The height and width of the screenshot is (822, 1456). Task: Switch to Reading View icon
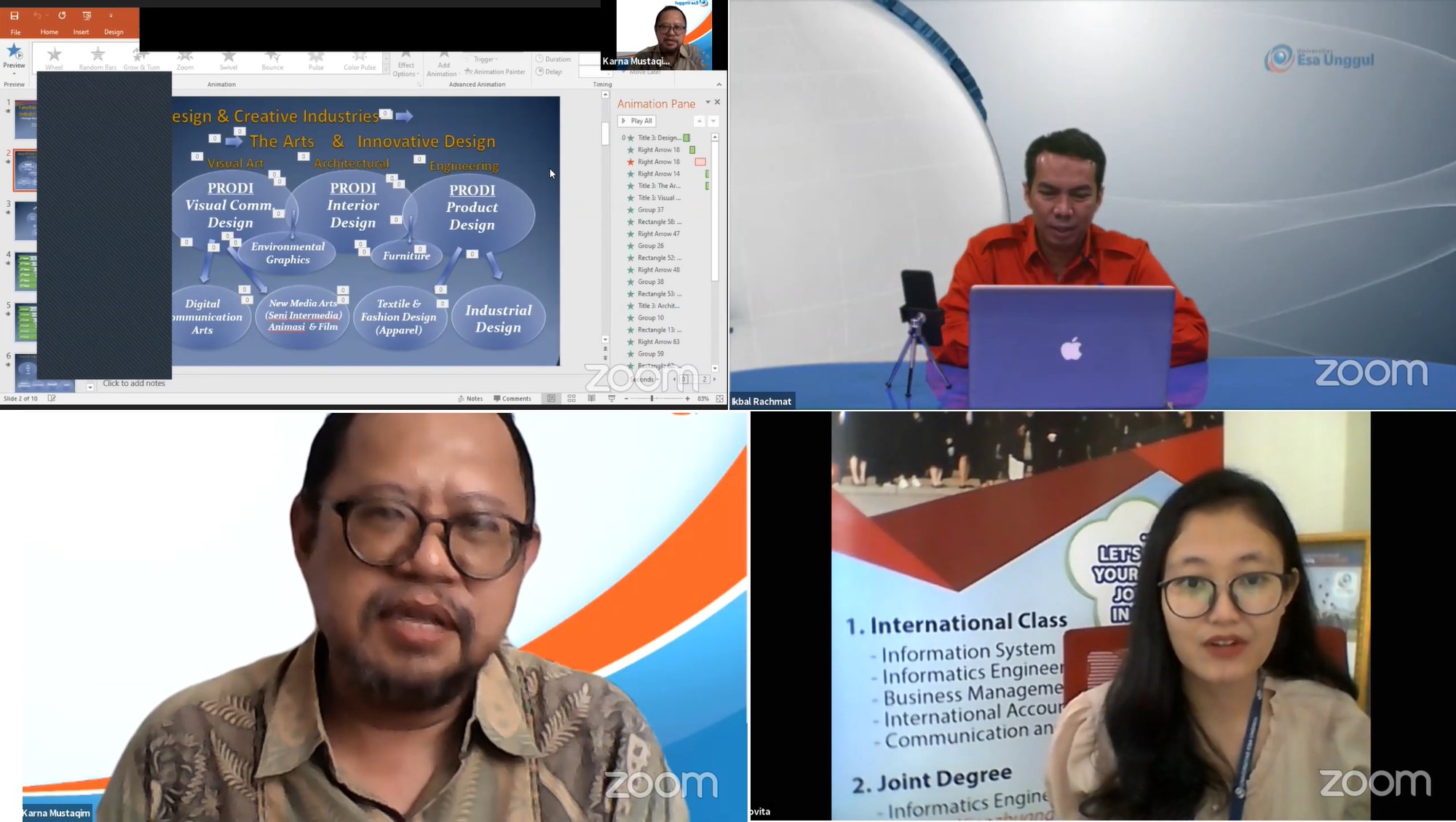pos(591,398)
